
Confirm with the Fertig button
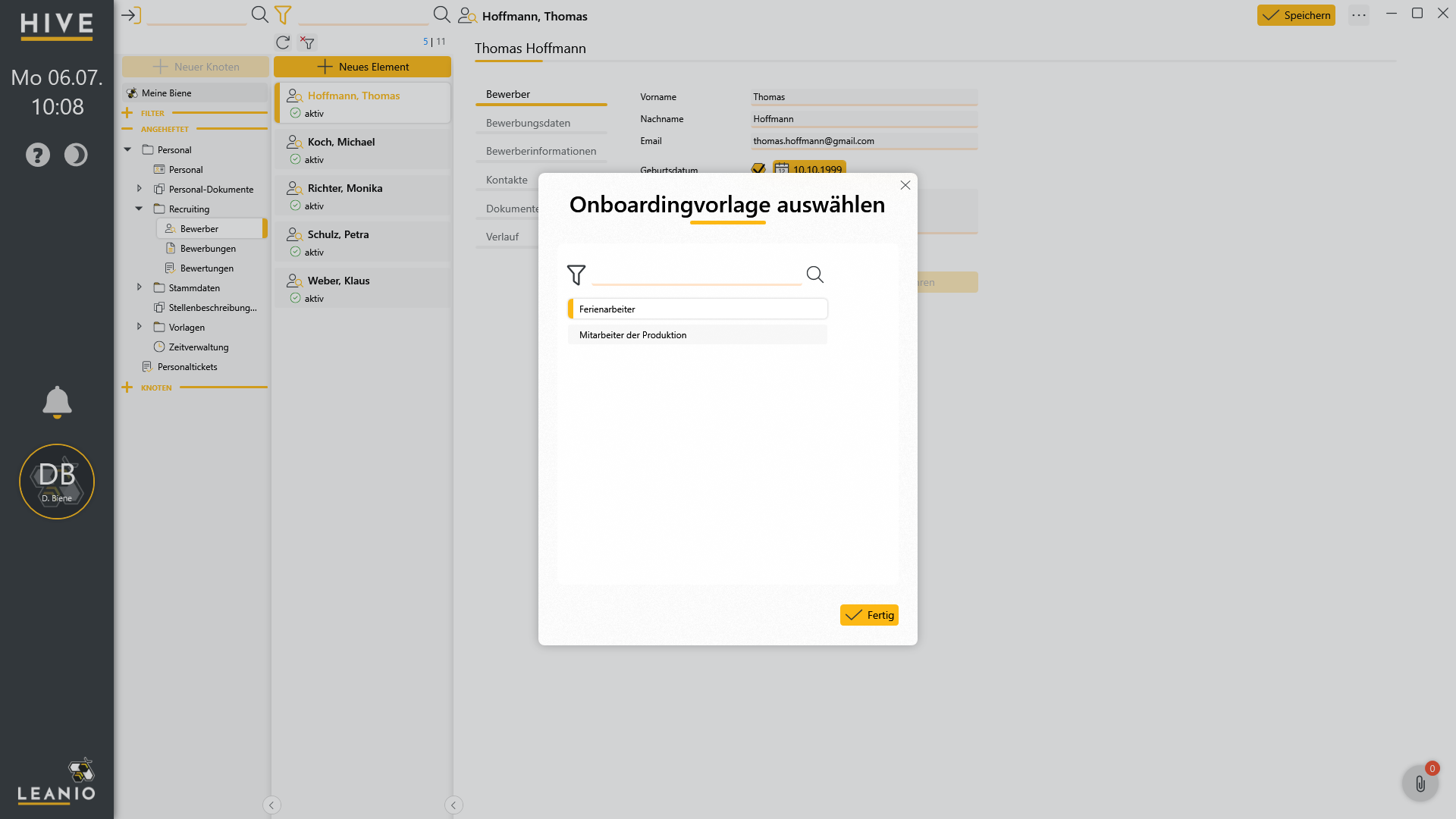pyautogui.click(x=869, y=615)
